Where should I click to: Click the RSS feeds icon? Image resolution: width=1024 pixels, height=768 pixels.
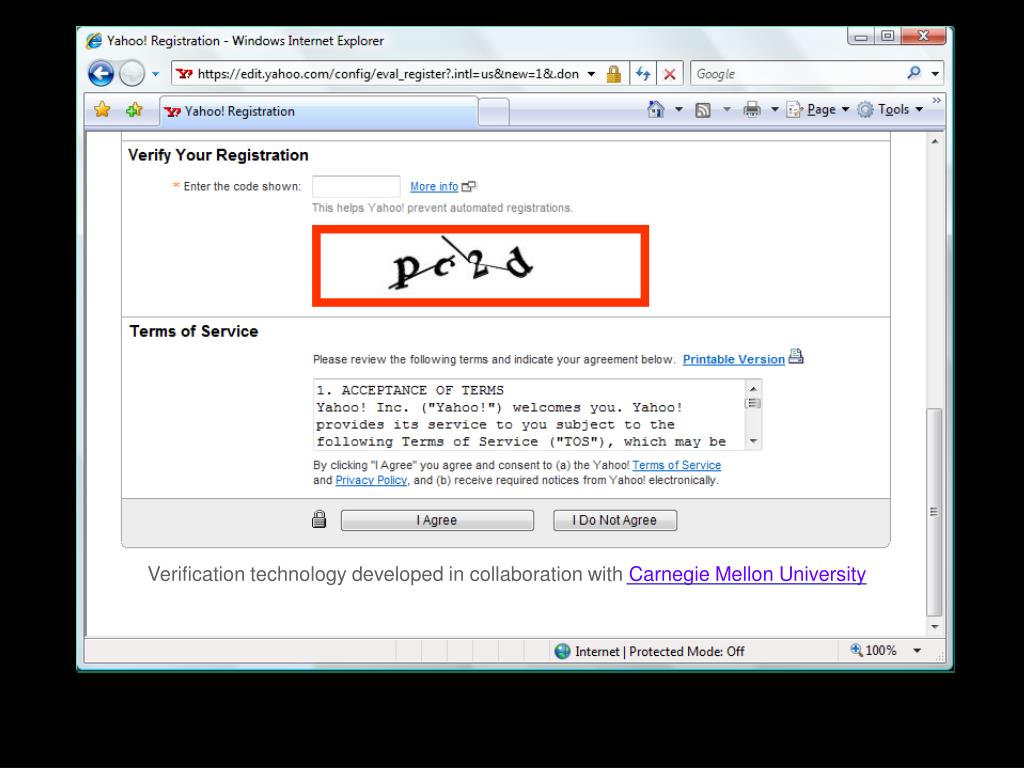click(703, 110)
